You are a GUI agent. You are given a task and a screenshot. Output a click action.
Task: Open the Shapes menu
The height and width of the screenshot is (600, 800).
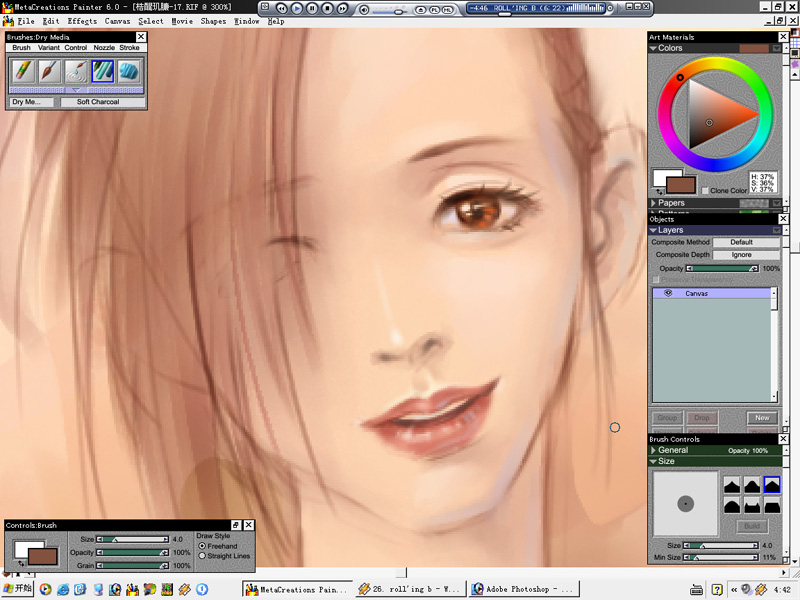point(213,21)
